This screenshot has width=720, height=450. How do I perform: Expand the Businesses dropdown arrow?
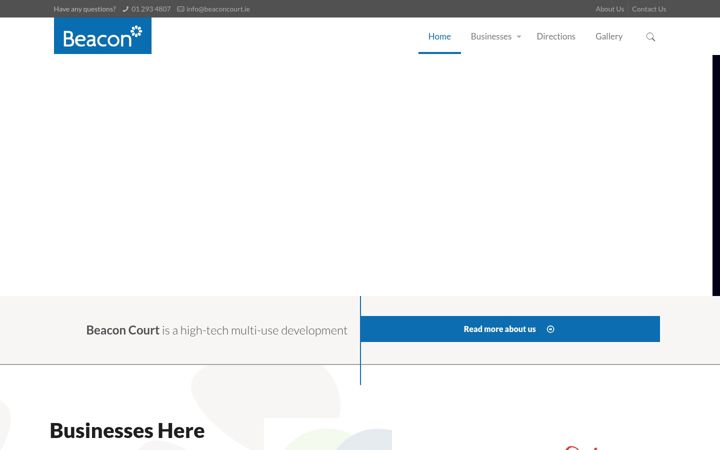click(519, 37)
